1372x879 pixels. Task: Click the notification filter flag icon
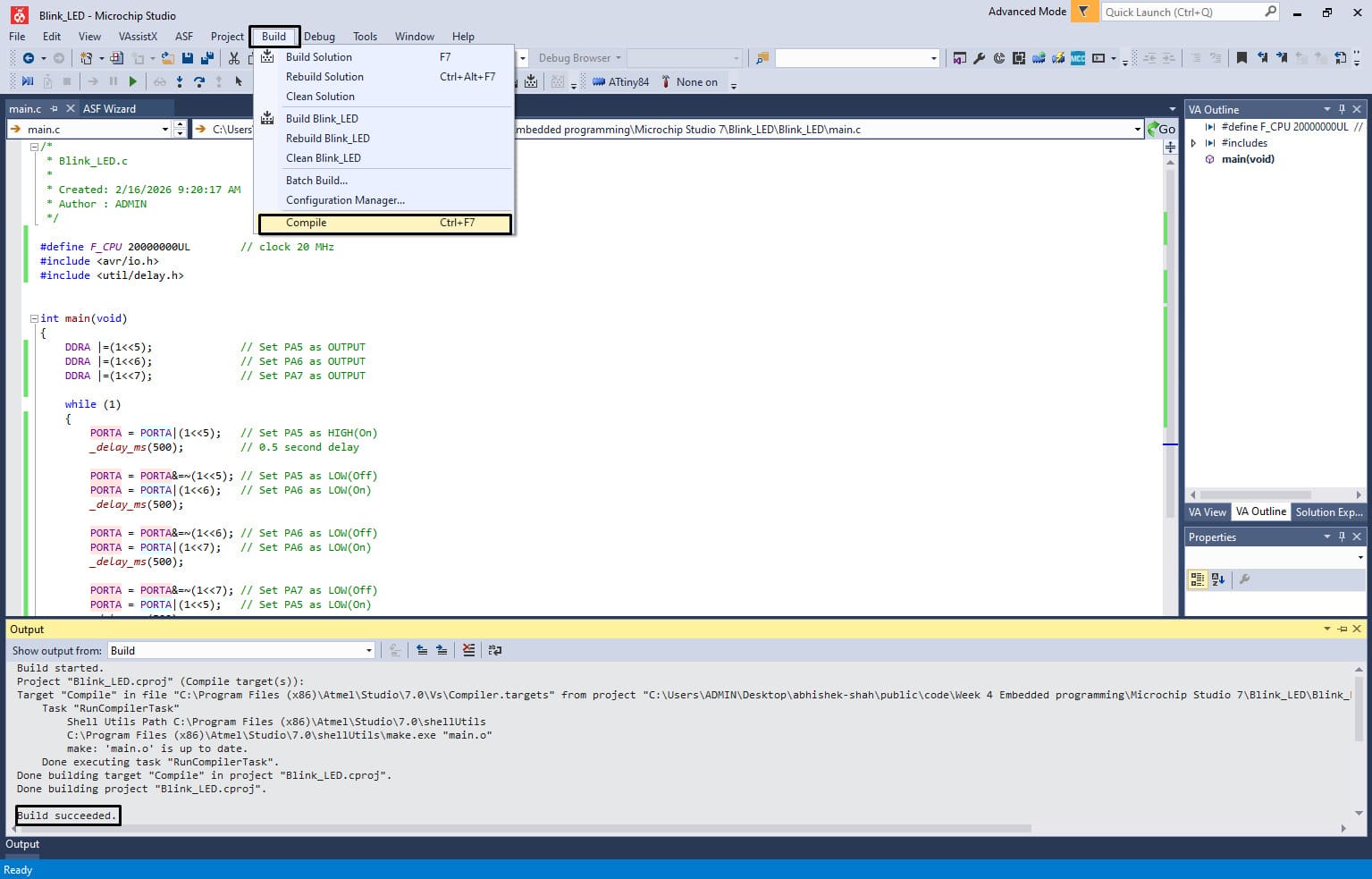pos(1083,12)
